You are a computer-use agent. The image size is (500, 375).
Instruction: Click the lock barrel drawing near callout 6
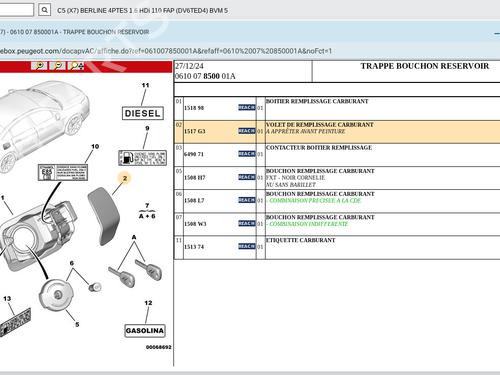[x=95, y=287]
